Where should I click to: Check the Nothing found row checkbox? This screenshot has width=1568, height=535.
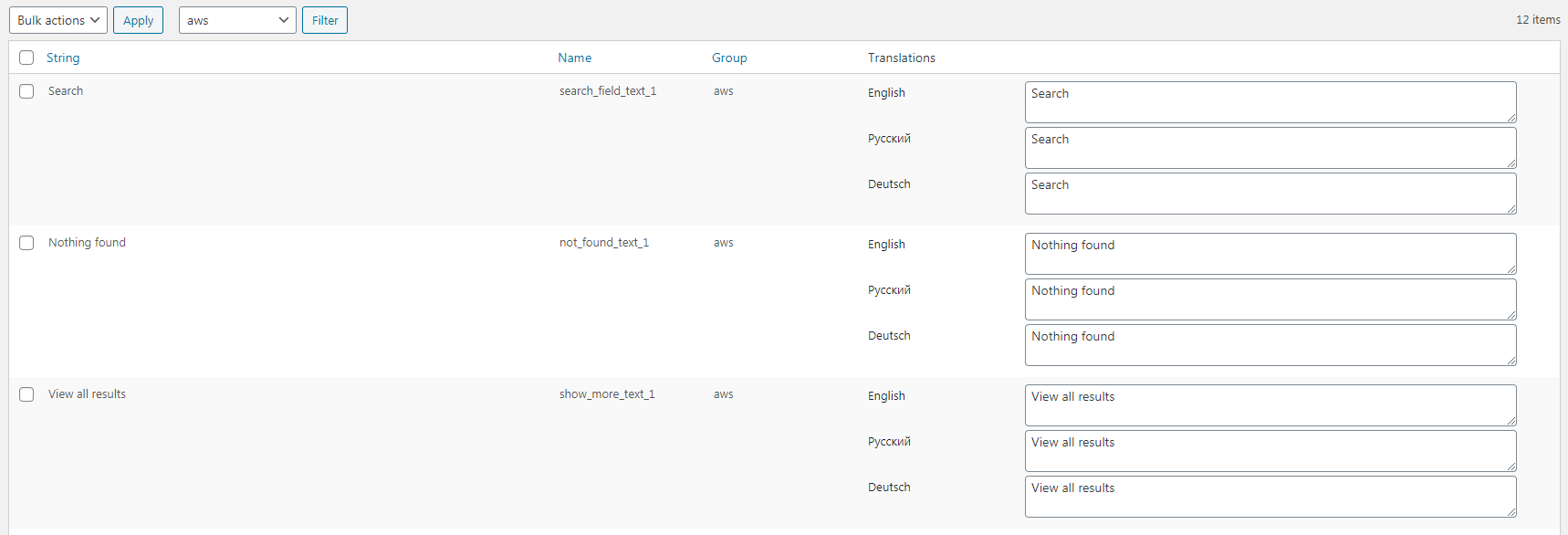click(x=26, y=243)
